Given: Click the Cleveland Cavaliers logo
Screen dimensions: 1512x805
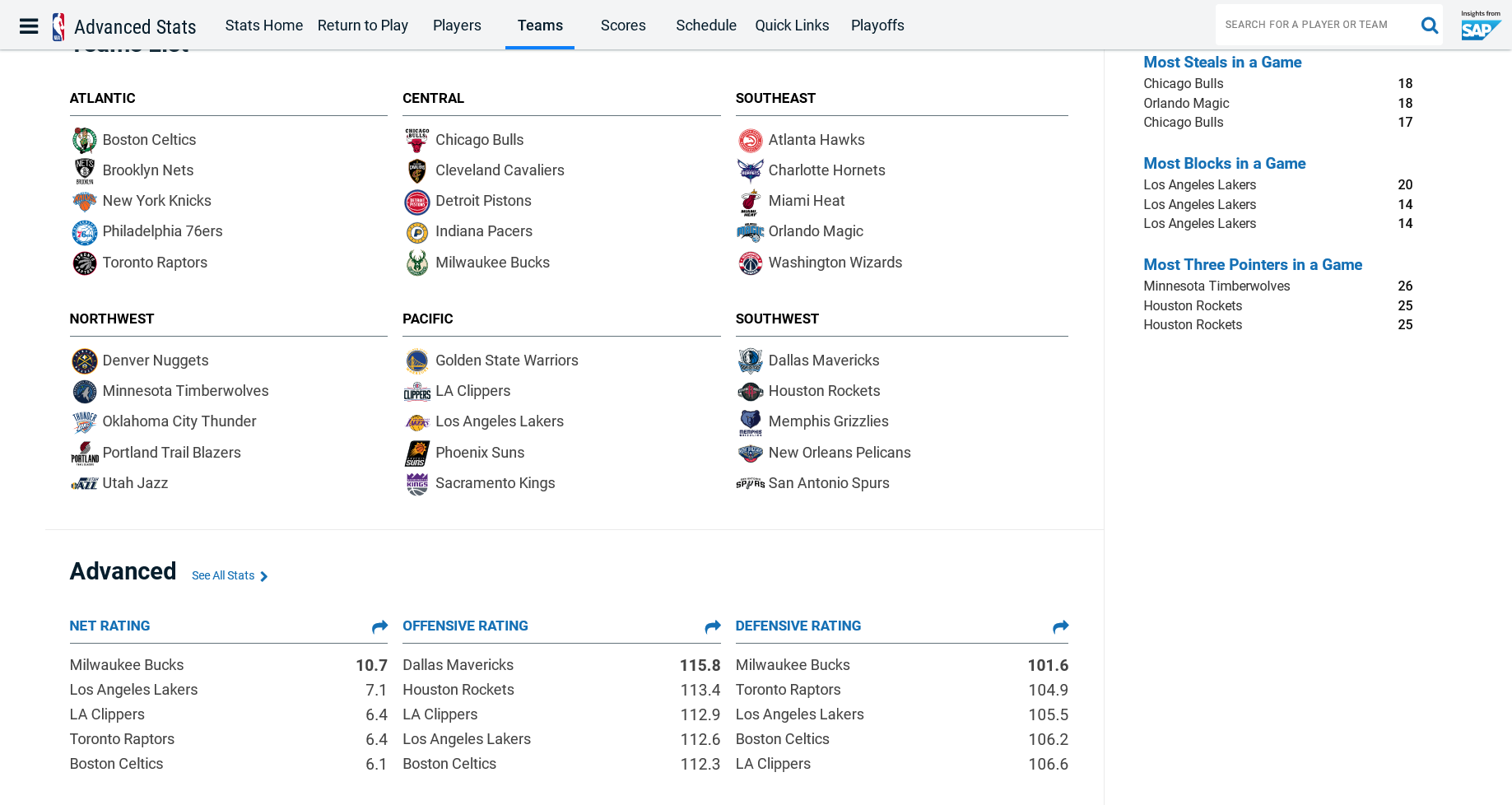Looking at the screenshot, I should pyautogui.click(x=417, y=171).
